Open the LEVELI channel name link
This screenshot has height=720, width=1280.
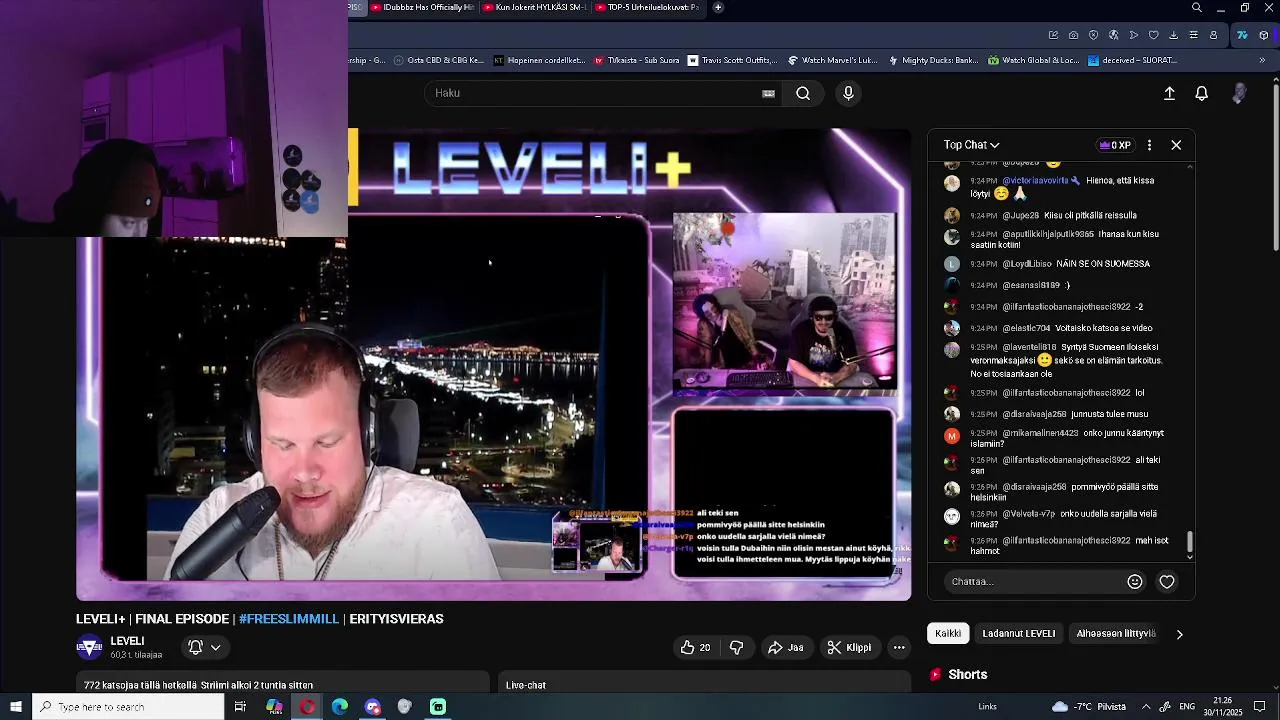coord(127,641)
